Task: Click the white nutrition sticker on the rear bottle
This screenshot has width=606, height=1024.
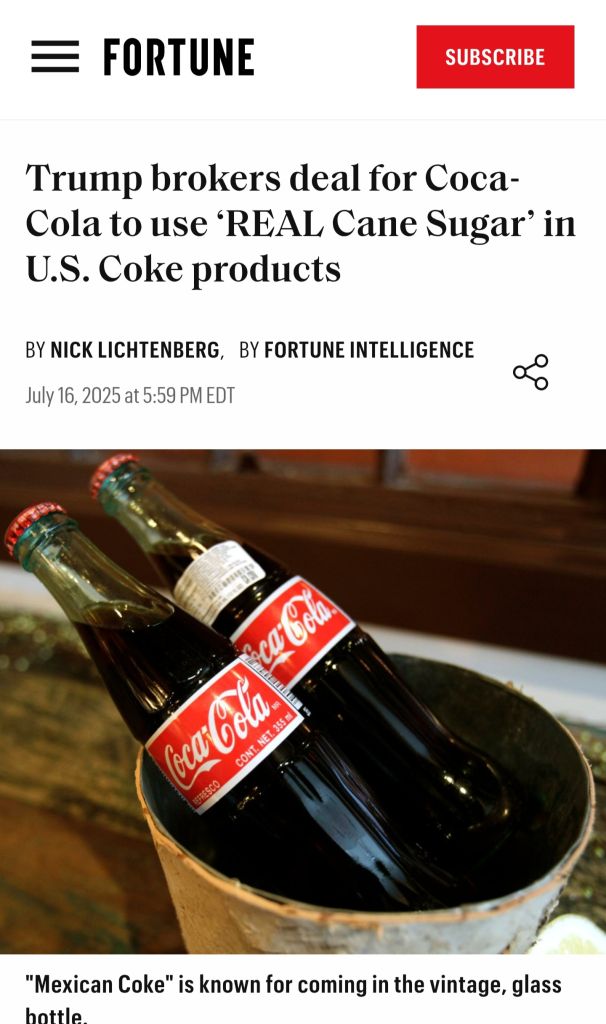Action: coord(219,582)
